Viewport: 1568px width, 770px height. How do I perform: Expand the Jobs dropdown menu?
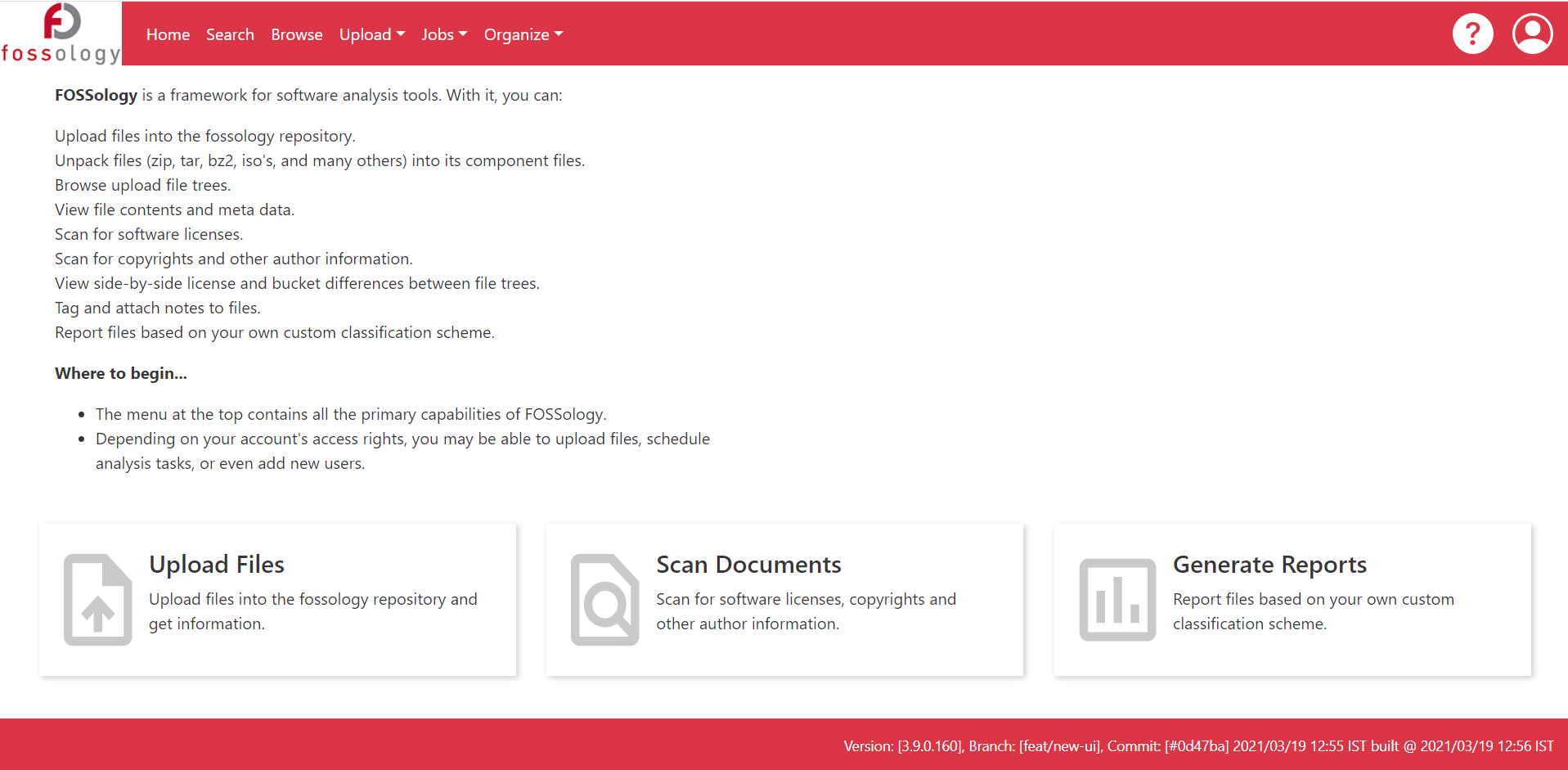click(444, 34)
